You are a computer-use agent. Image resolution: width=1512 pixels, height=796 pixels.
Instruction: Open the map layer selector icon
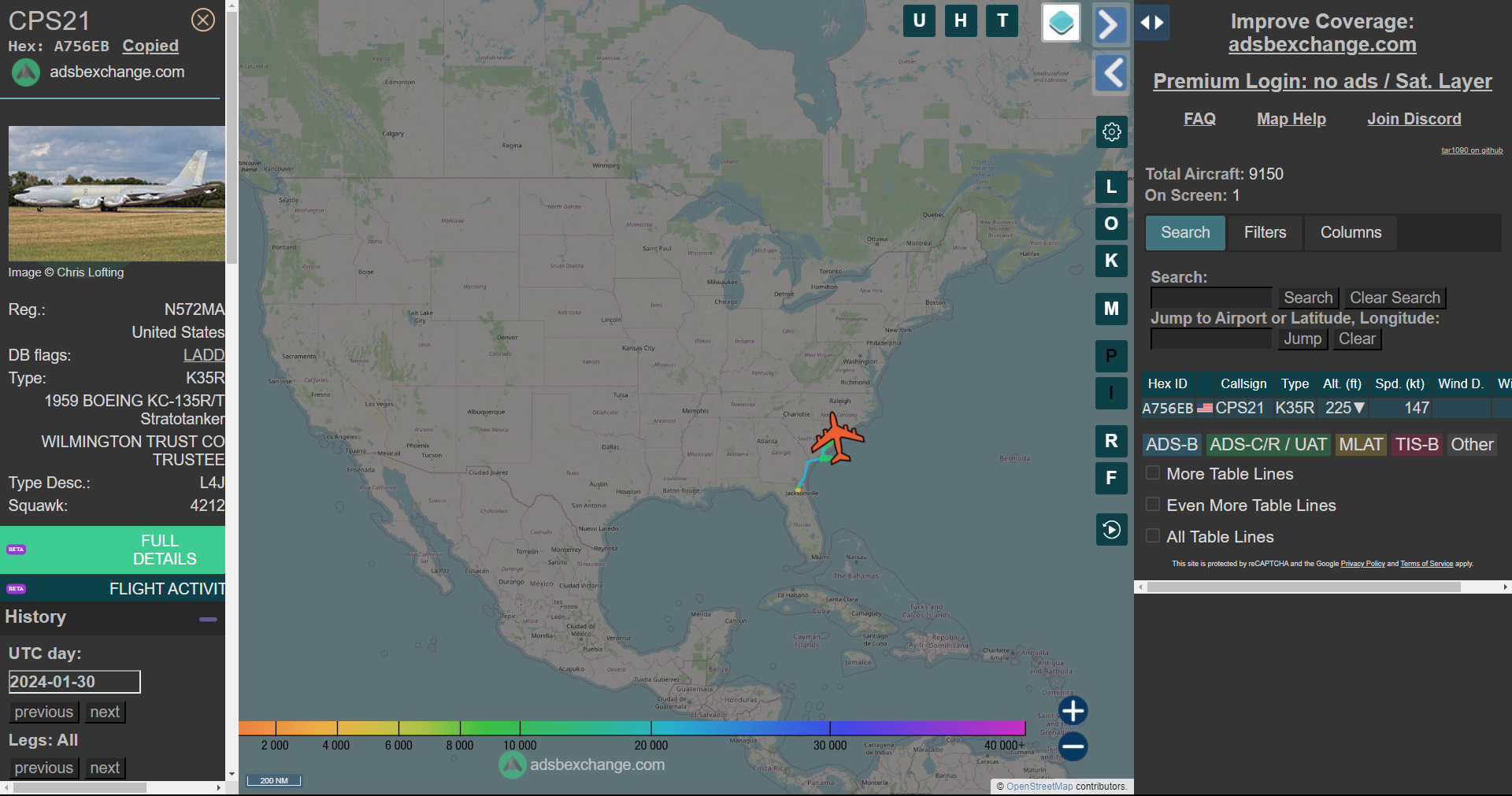tap(1061, 22)
